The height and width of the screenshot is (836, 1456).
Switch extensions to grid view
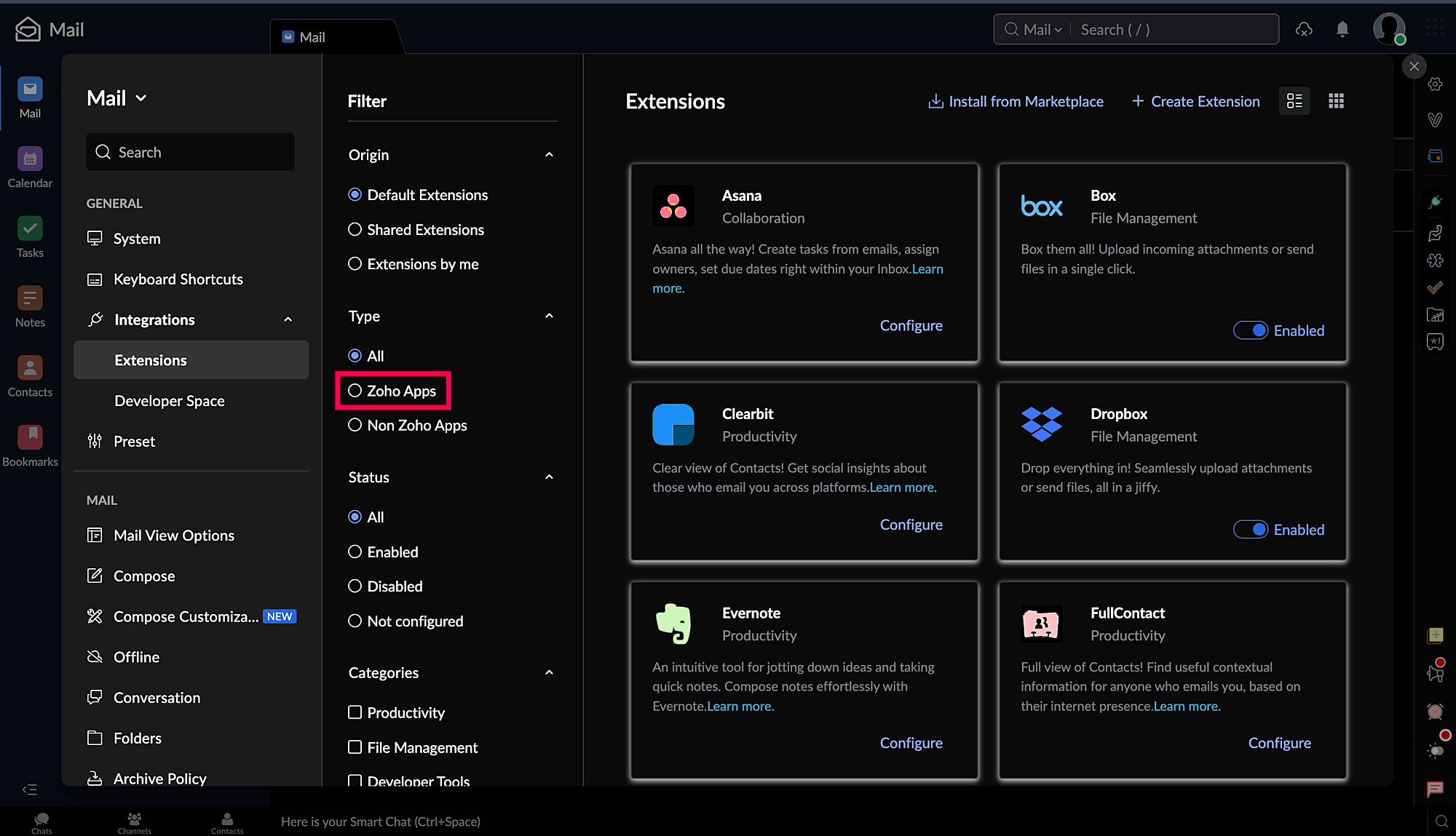pos(1336,101)
